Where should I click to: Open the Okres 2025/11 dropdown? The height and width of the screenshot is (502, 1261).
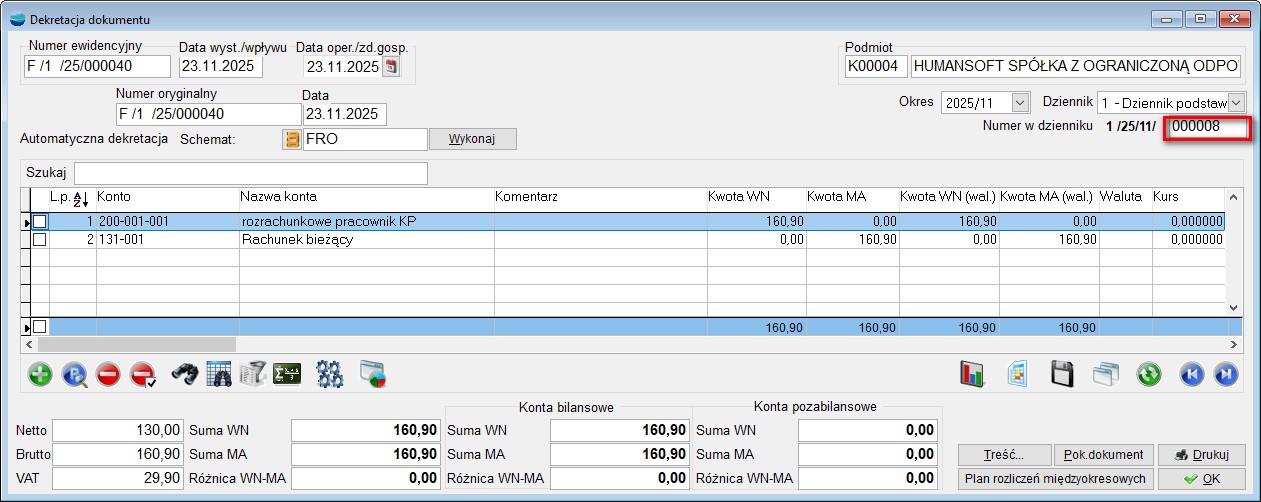tap(1020, 102)
